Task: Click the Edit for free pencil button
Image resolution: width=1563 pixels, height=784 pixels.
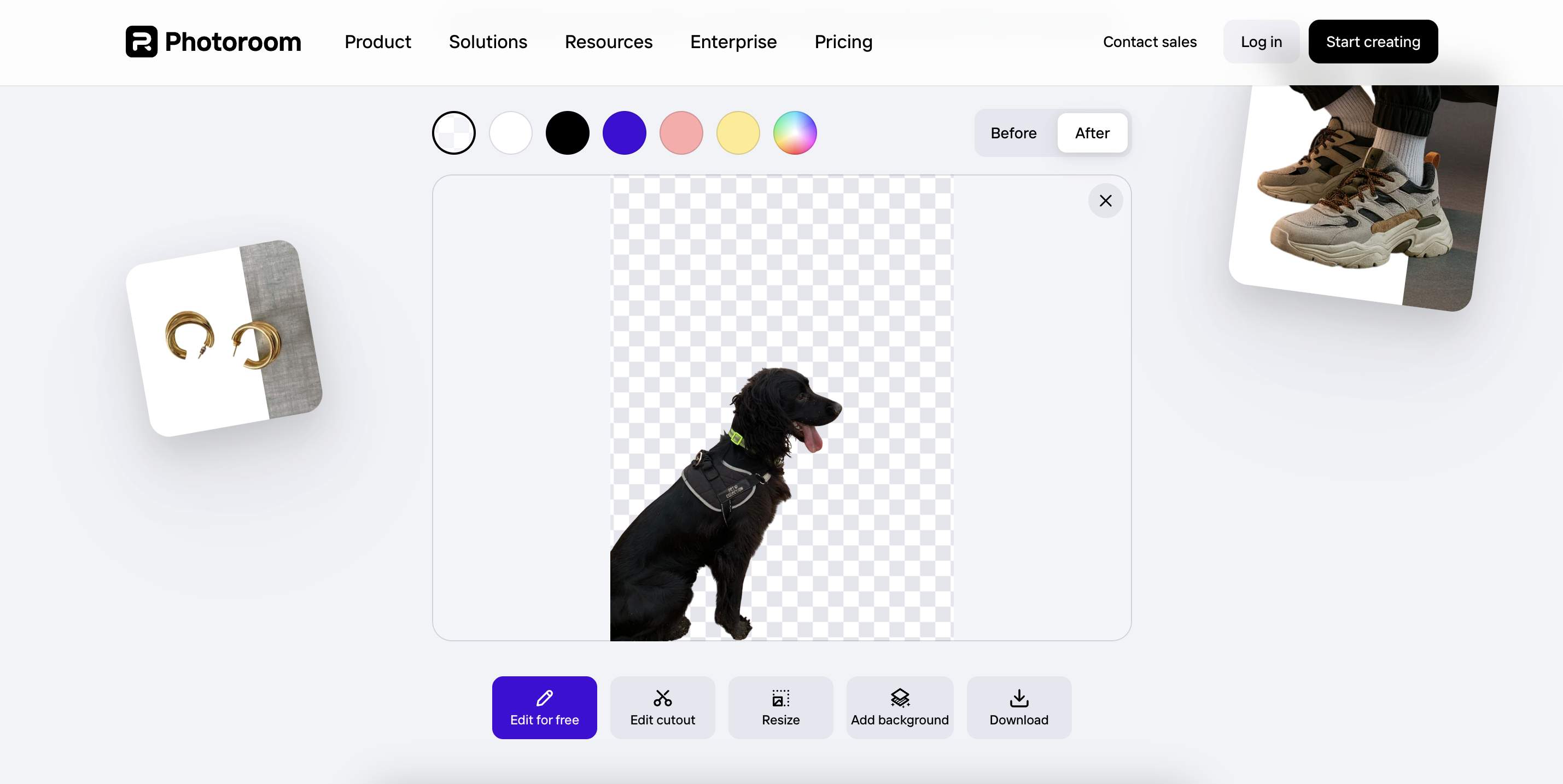Action: (x=544, y=707)
